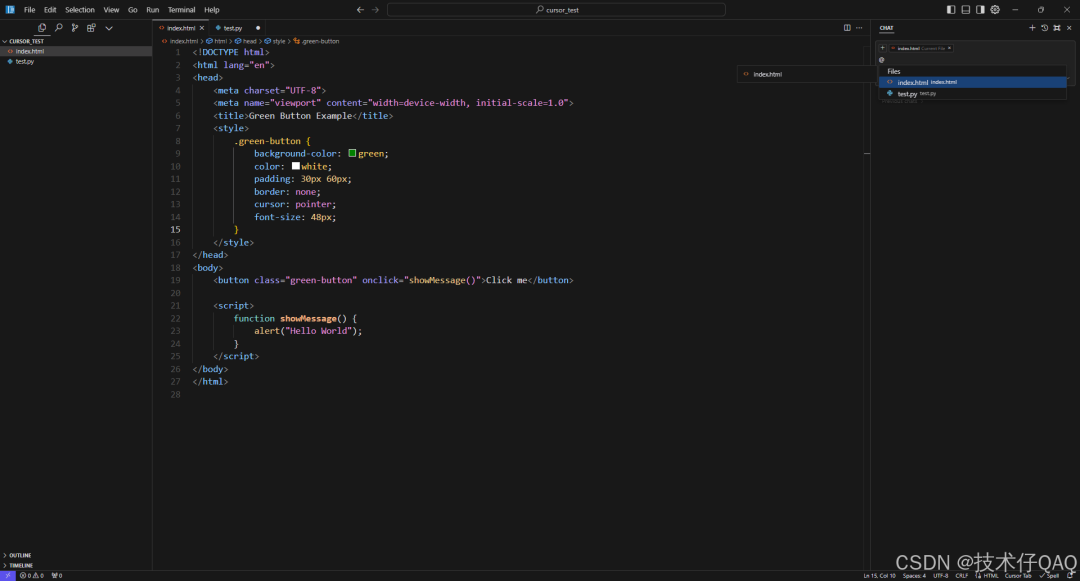Screen dimensions: 1080x581
Task: Click the CHAT panel tab
Action: 886,28
